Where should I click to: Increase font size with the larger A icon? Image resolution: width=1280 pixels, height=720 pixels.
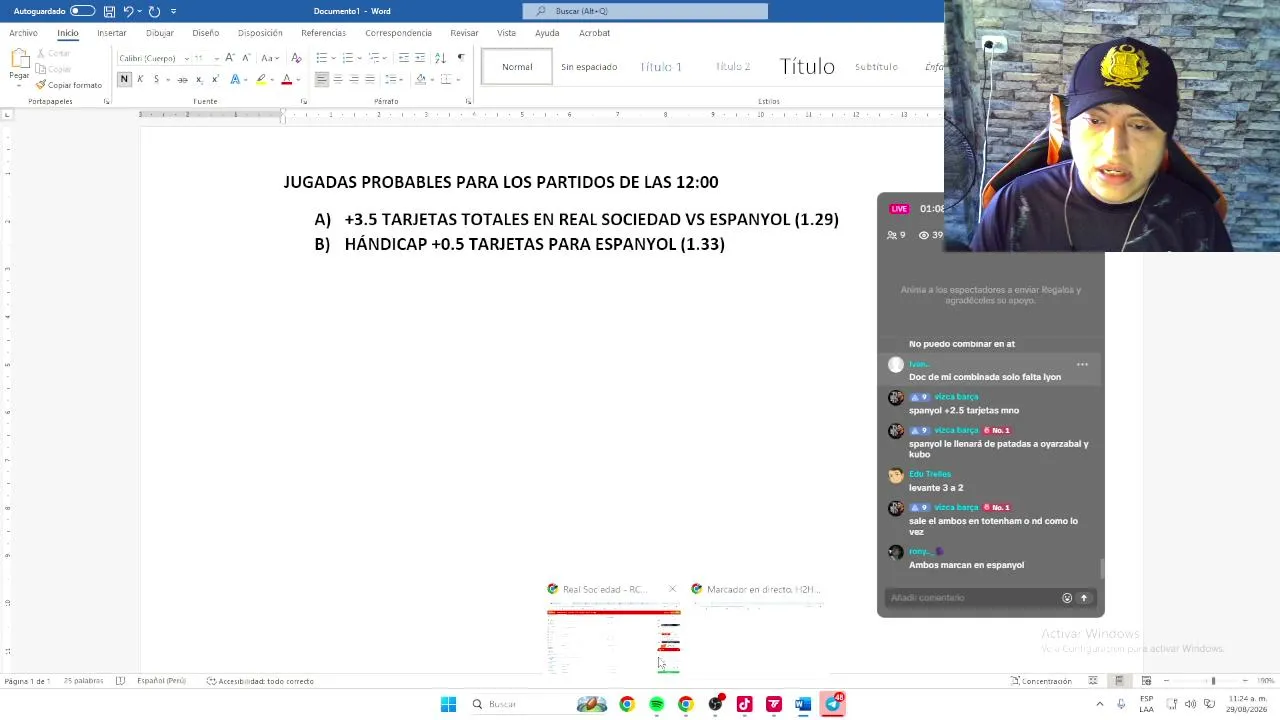[x=230, y=58]
